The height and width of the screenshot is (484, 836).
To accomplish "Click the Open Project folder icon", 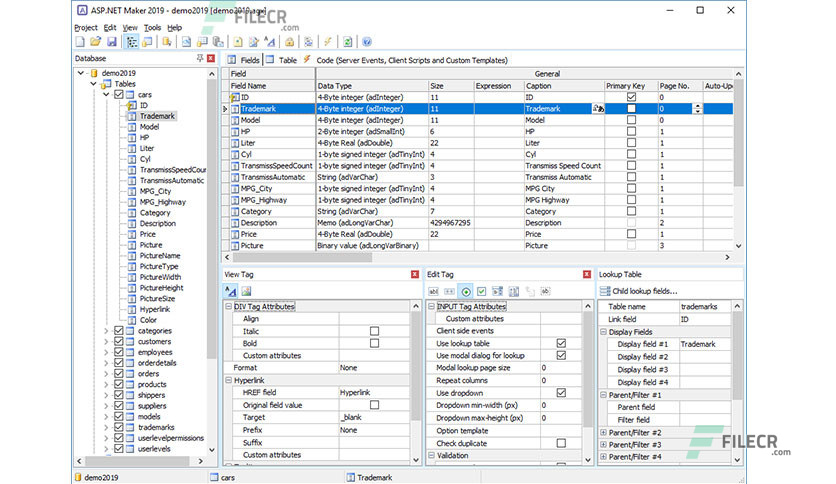I will point(95,42).
